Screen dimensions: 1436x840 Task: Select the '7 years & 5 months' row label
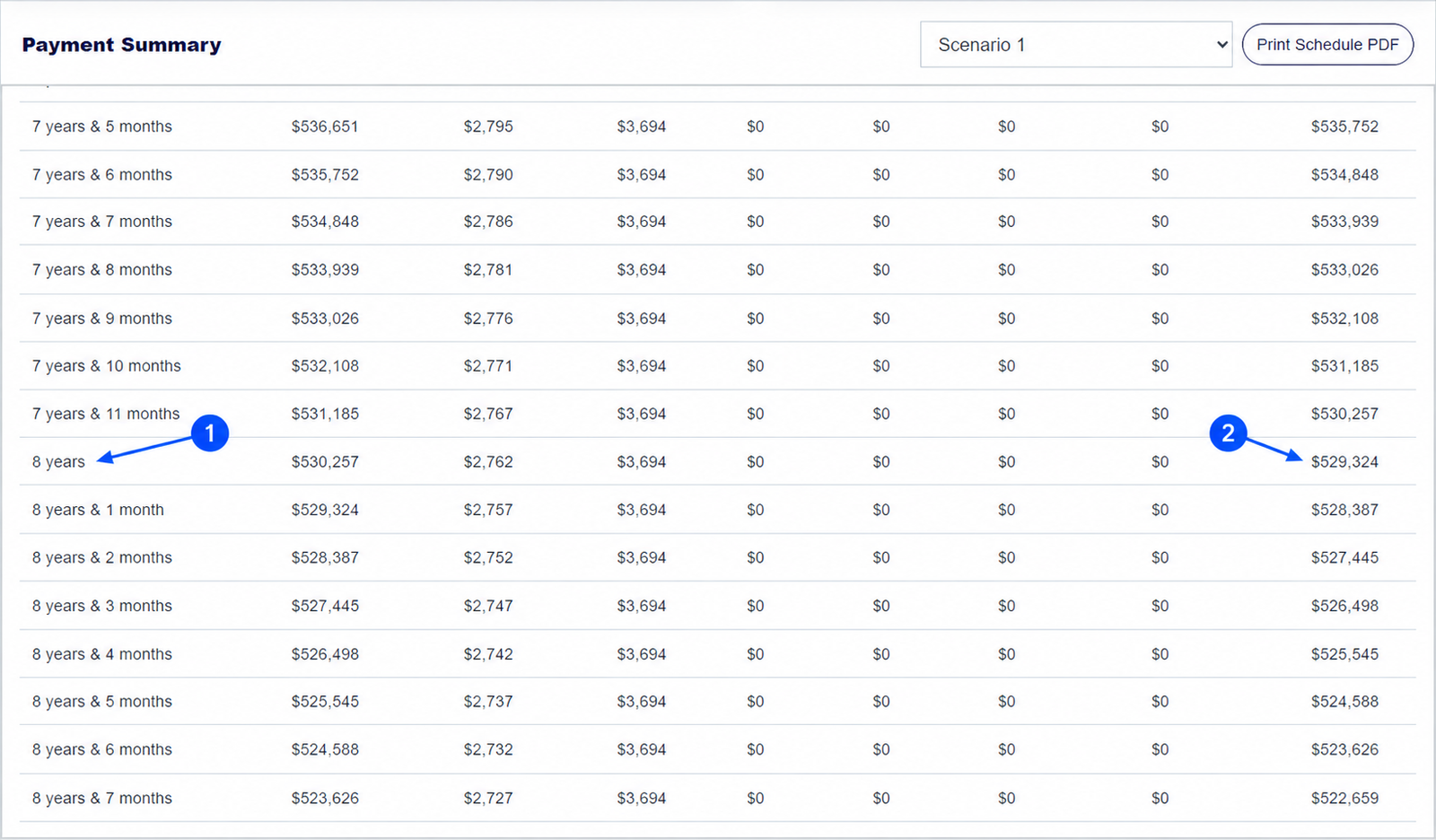(x=102, y=127)
